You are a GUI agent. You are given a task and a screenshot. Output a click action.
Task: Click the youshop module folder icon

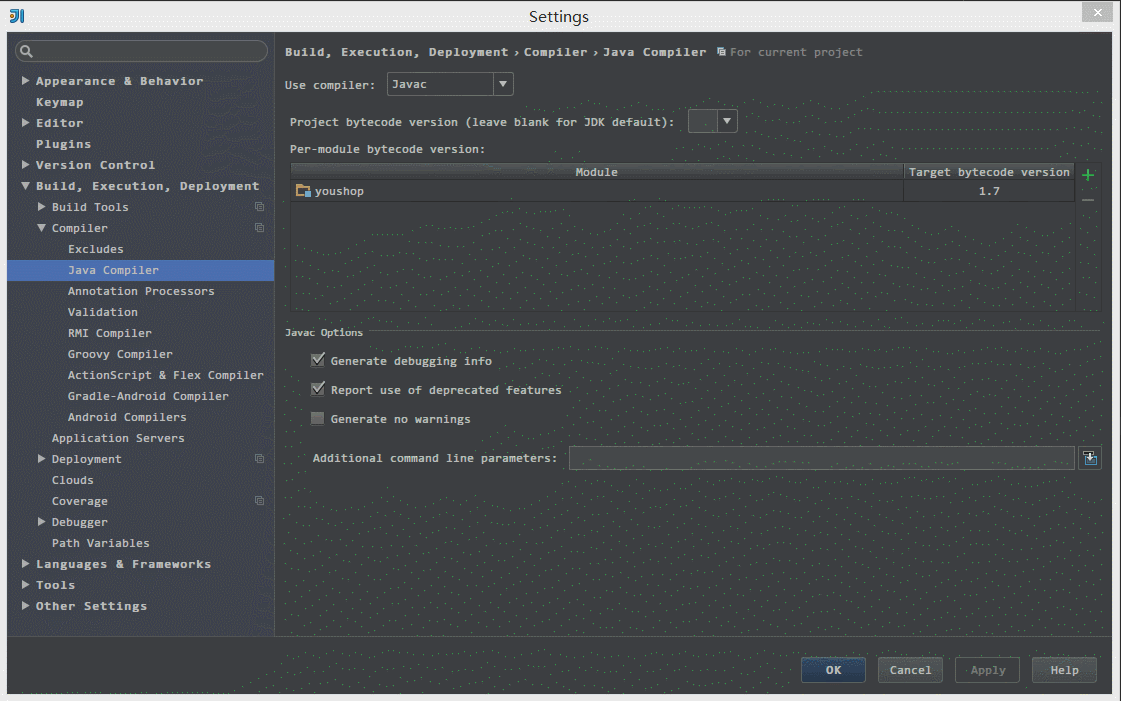point(303,191)
